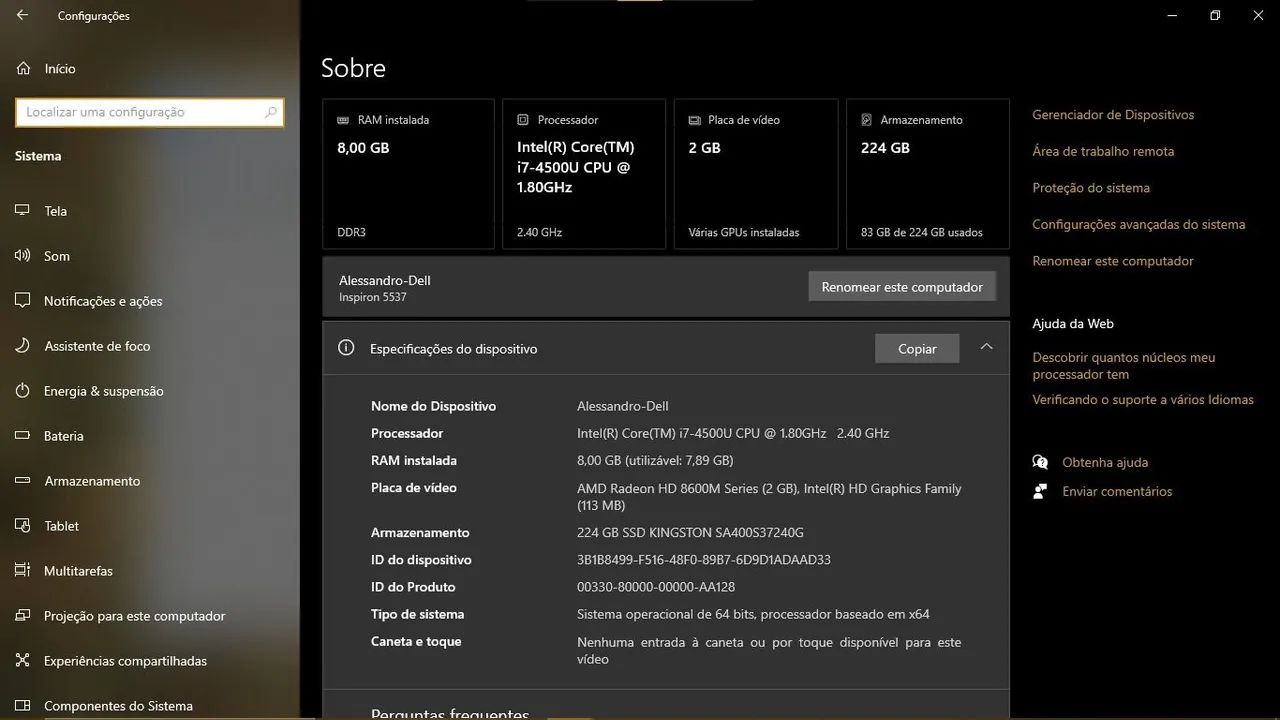Open Configurações avançadas do sistema link
This screenshot has height=720, width=1280.
[x=1139, y=224]
